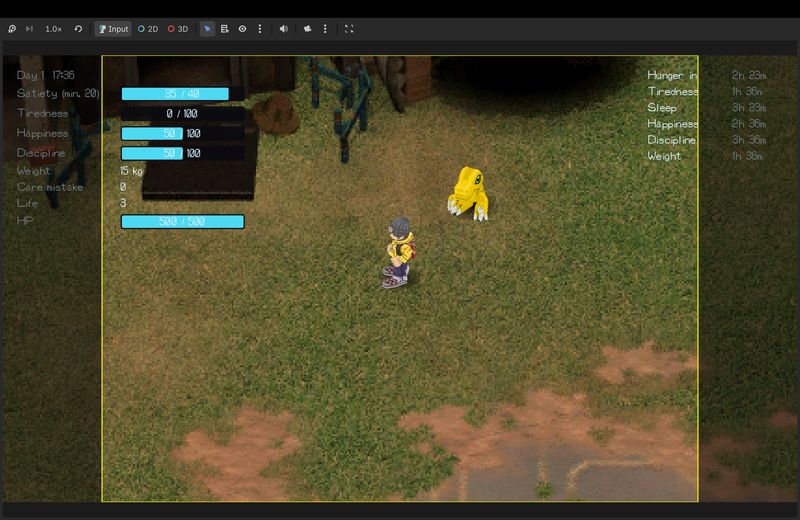Click the reset game speed icon
This screenshot has height=520, width=800.
tap(78, 29)
